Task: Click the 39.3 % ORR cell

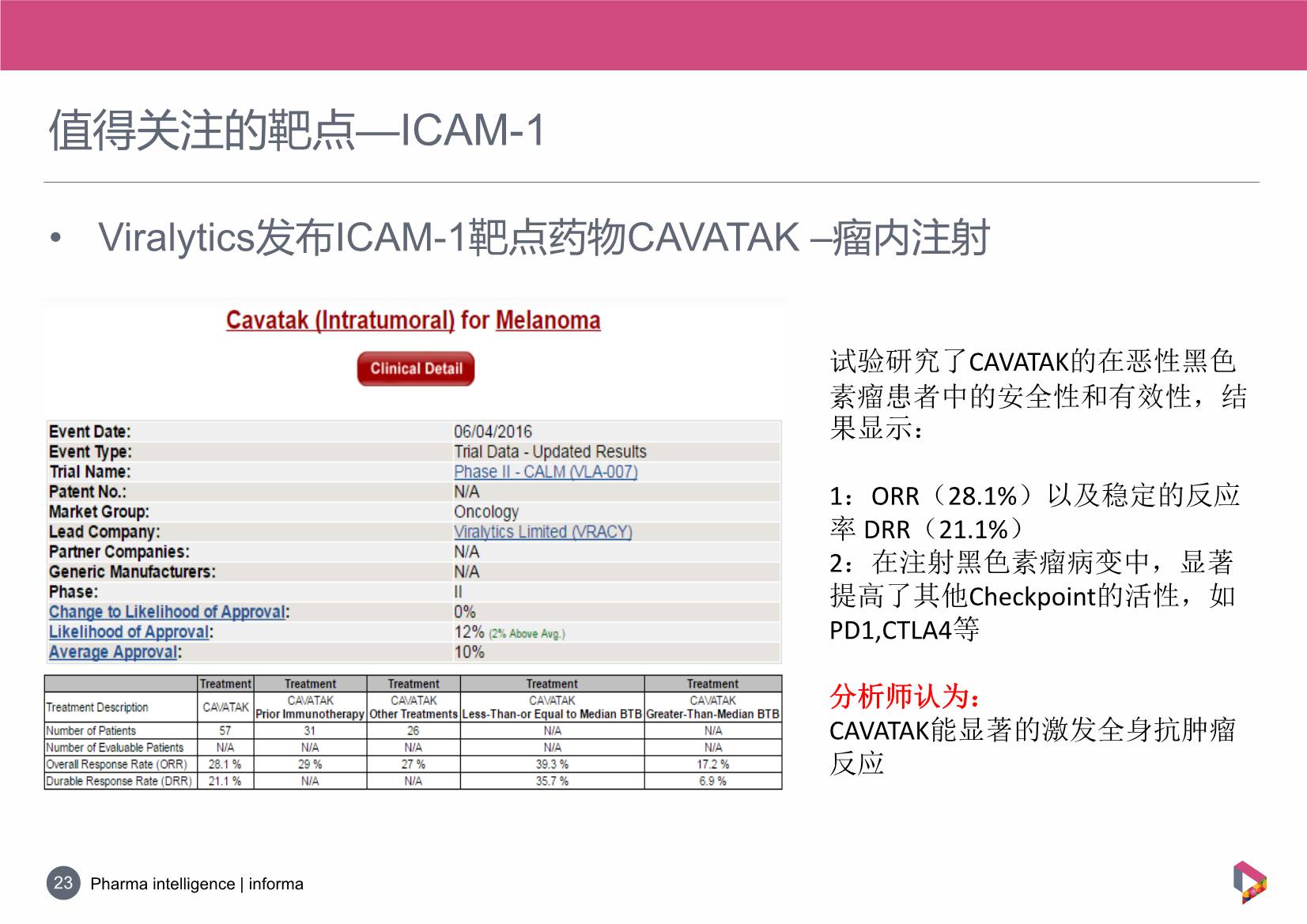Action: pyautogui.click(x=552, y=764)
